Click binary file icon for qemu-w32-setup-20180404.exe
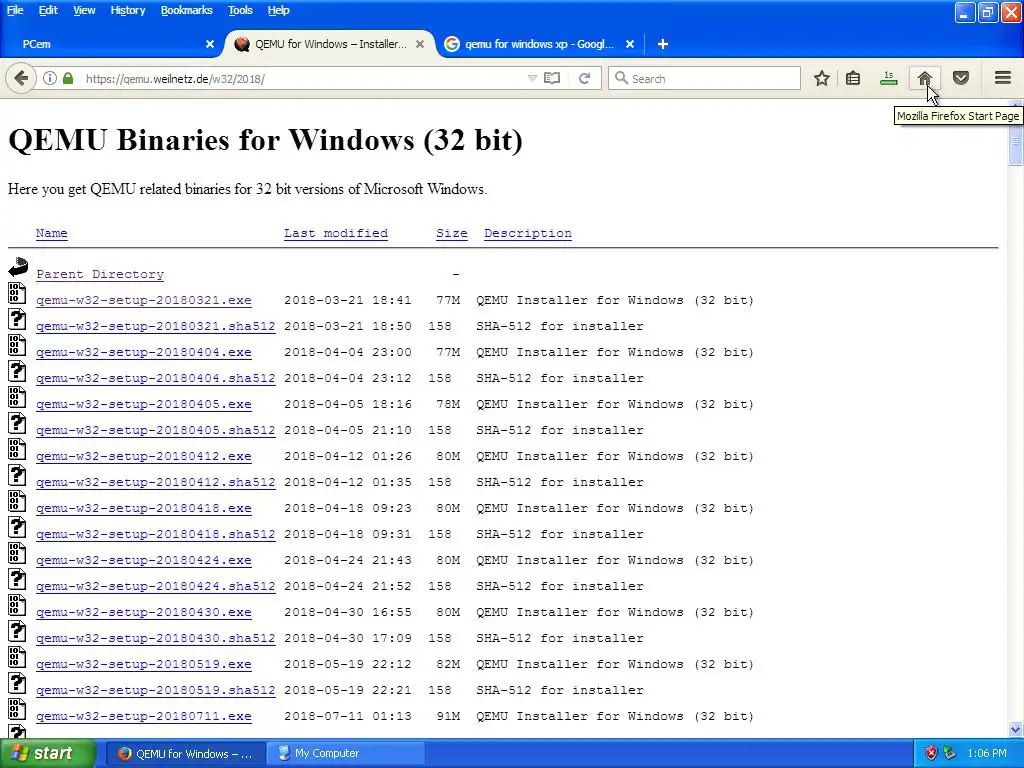The width and height of the screenshot is (1024, 768). tap(17, 345)
